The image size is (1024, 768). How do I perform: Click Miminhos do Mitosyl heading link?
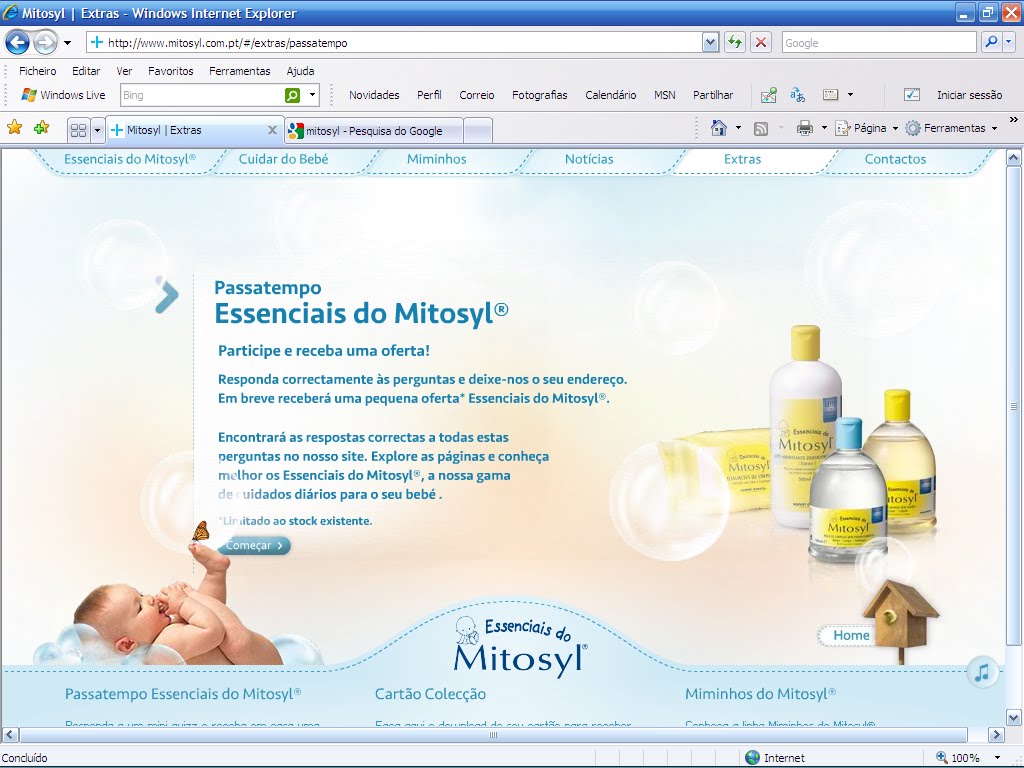coord(760,694)
